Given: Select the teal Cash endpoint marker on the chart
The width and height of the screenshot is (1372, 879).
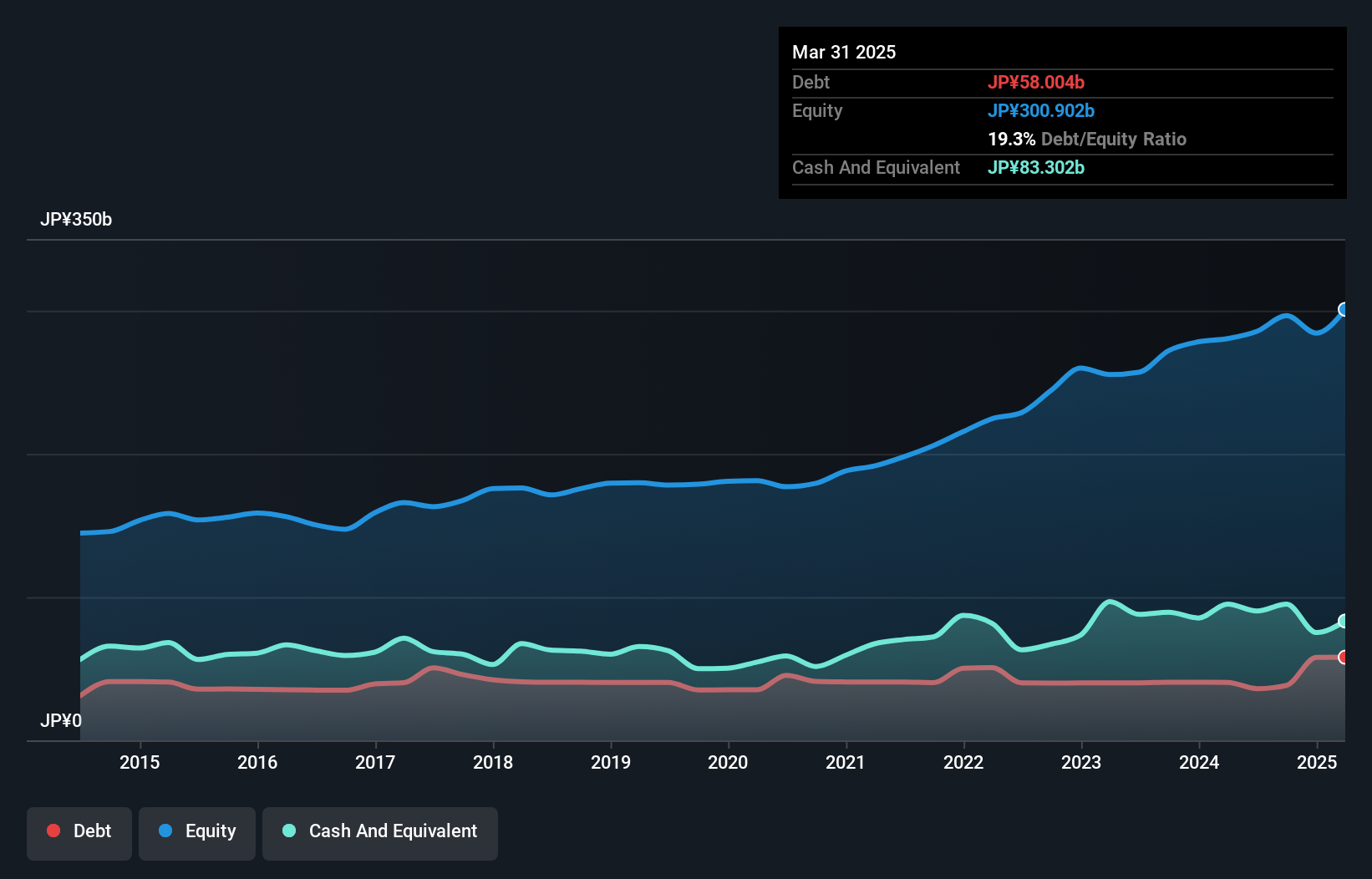Looking at the screenshot, I should (1343, 622).
